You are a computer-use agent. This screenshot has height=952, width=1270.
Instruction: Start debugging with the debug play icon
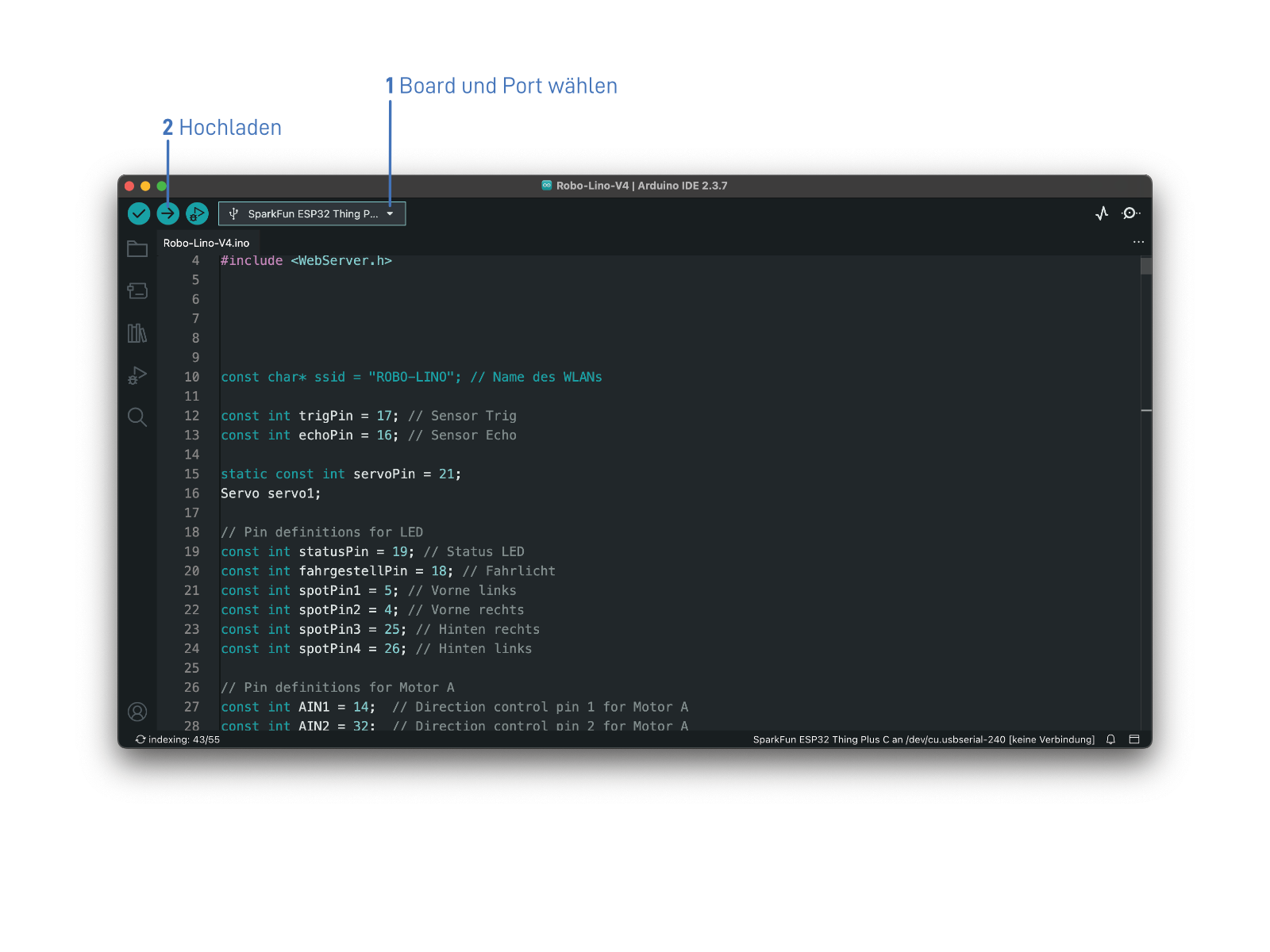click(197, 213)
